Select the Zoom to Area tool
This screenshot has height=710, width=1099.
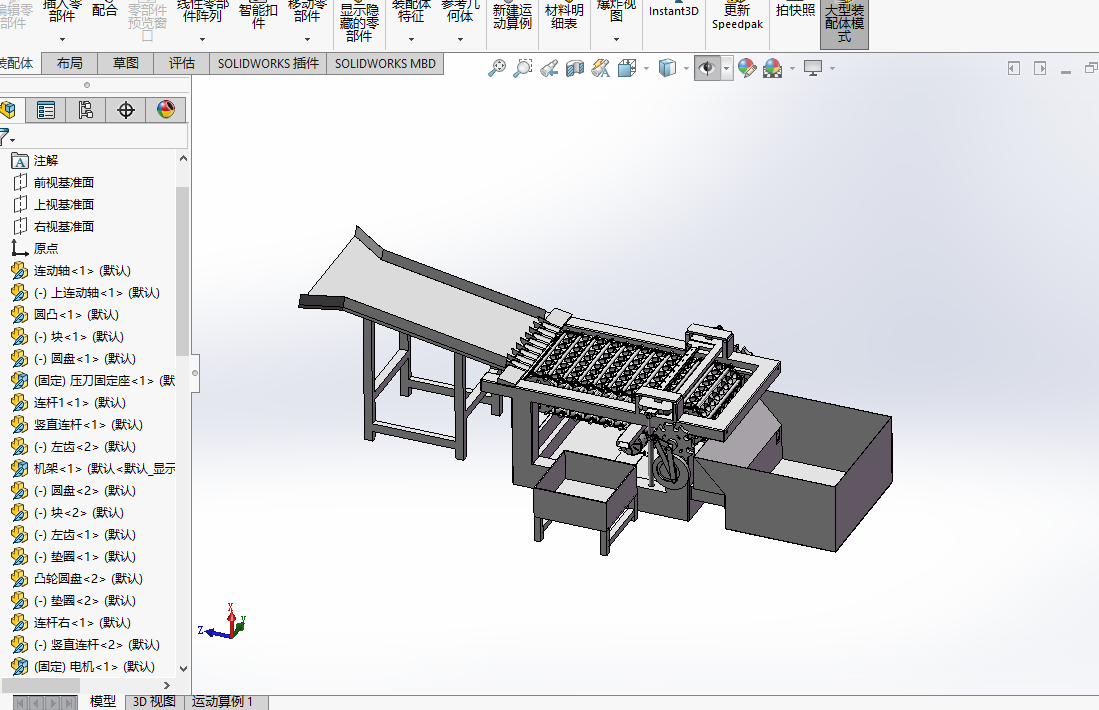[x=522, y=68]
